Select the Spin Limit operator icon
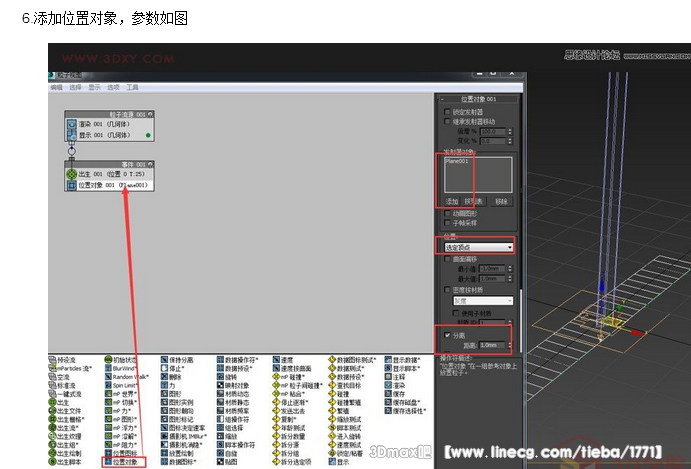 pos(108,385)
